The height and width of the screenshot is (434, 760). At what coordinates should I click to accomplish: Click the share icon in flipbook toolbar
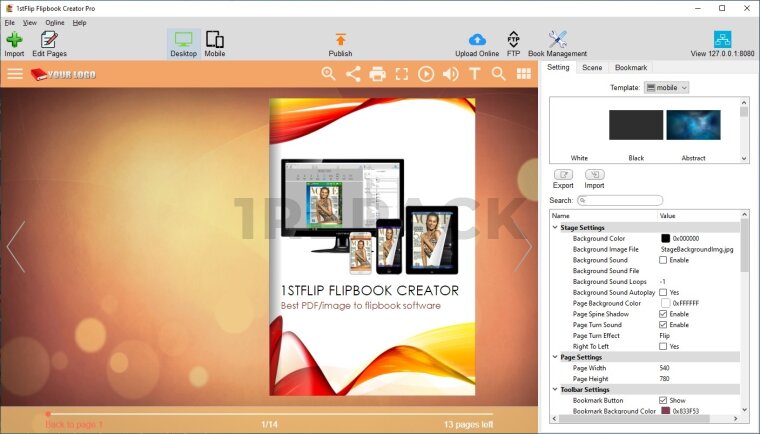353,74
